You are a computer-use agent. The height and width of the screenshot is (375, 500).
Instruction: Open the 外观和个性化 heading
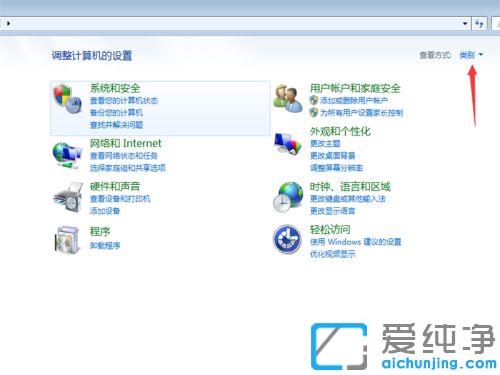click(340, 131)
